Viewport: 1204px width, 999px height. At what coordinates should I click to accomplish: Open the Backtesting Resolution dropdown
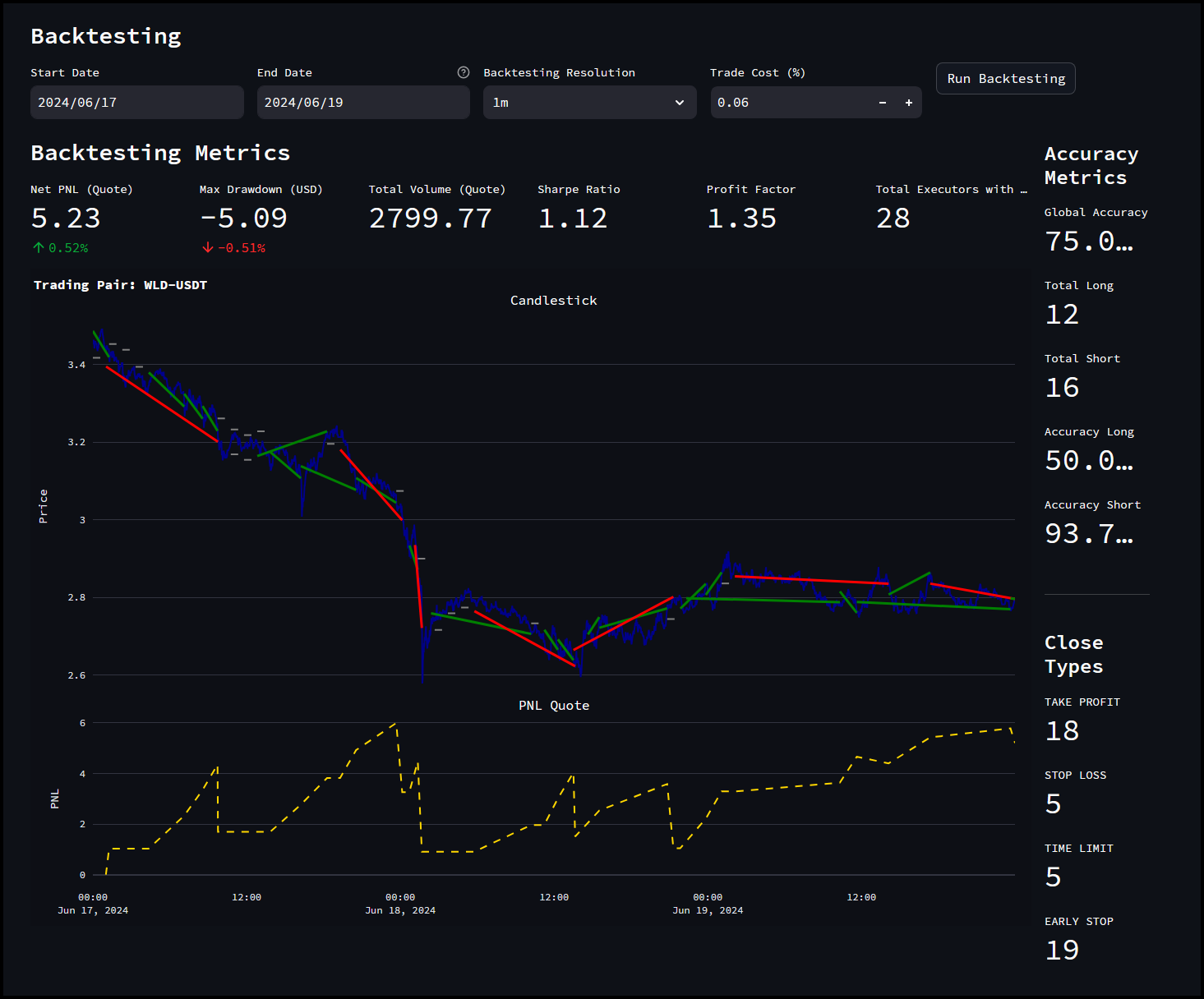click(x=589, y=103)
